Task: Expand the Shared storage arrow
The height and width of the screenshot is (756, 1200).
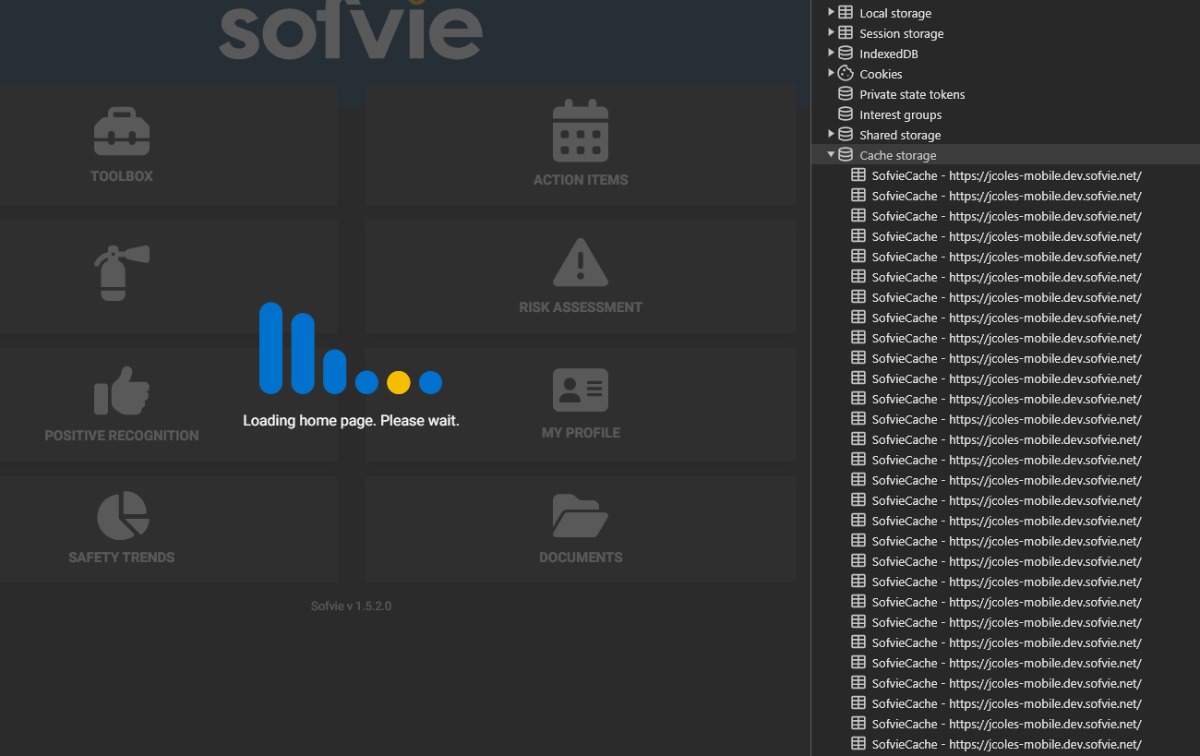Action: [x=831, y=135]
